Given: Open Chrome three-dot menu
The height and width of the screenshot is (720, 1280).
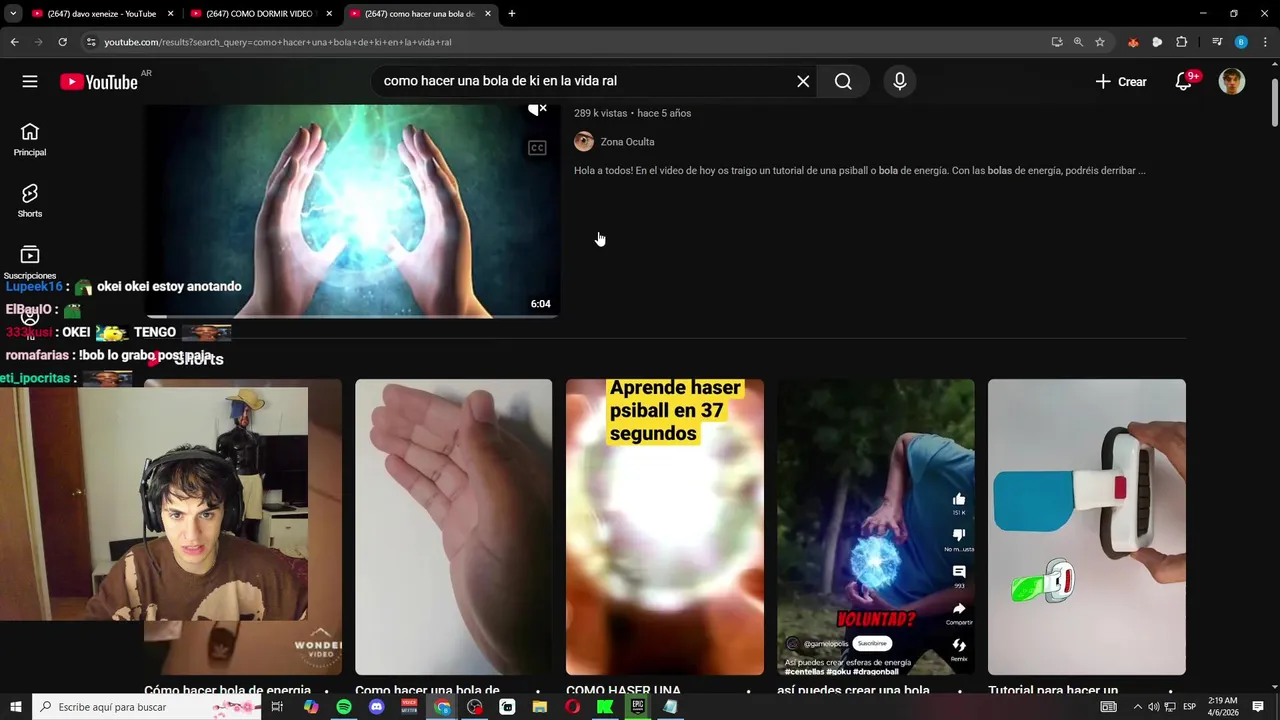Looking at the screenshot, I should (1266, 42).
